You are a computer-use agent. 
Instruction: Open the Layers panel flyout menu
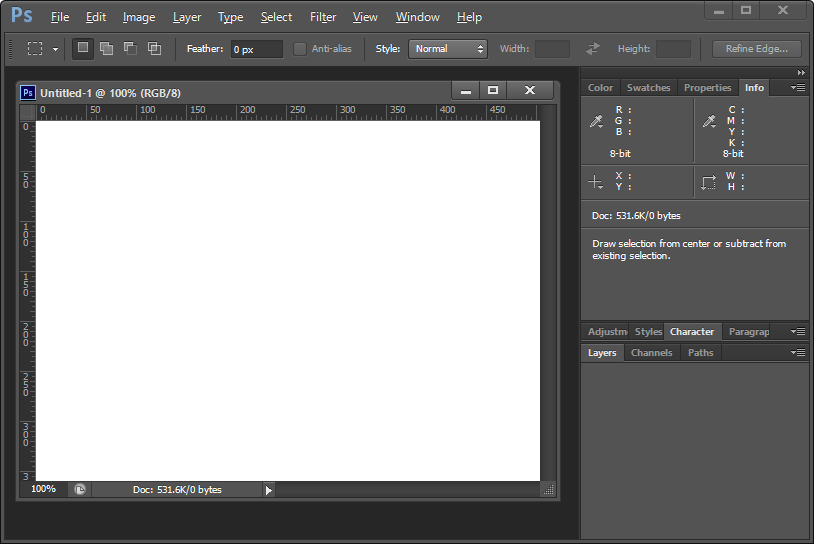pos(798,352)
